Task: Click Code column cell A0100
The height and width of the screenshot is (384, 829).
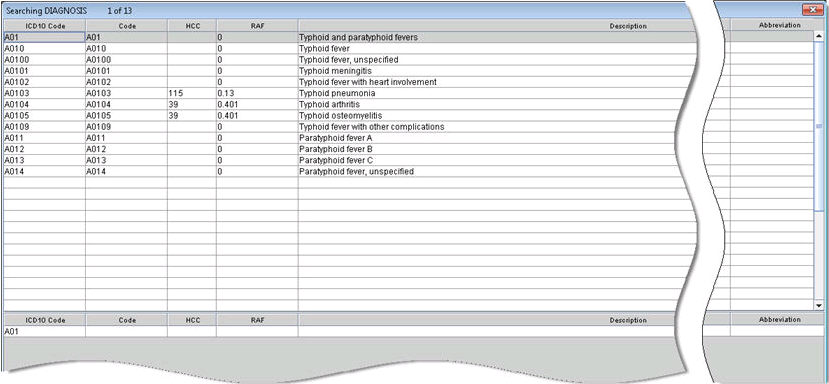Action: [x=126, y=60]
